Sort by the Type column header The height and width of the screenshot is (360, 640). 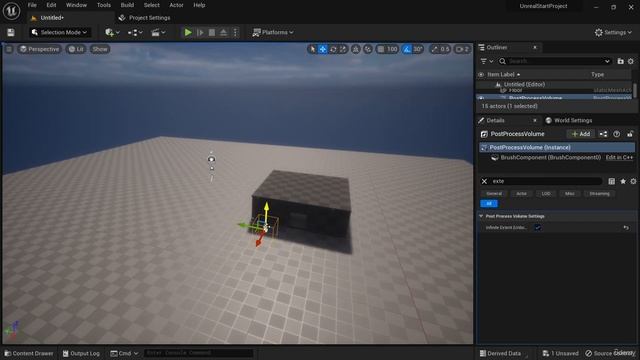pyautogui.click(x=598, y=74)
